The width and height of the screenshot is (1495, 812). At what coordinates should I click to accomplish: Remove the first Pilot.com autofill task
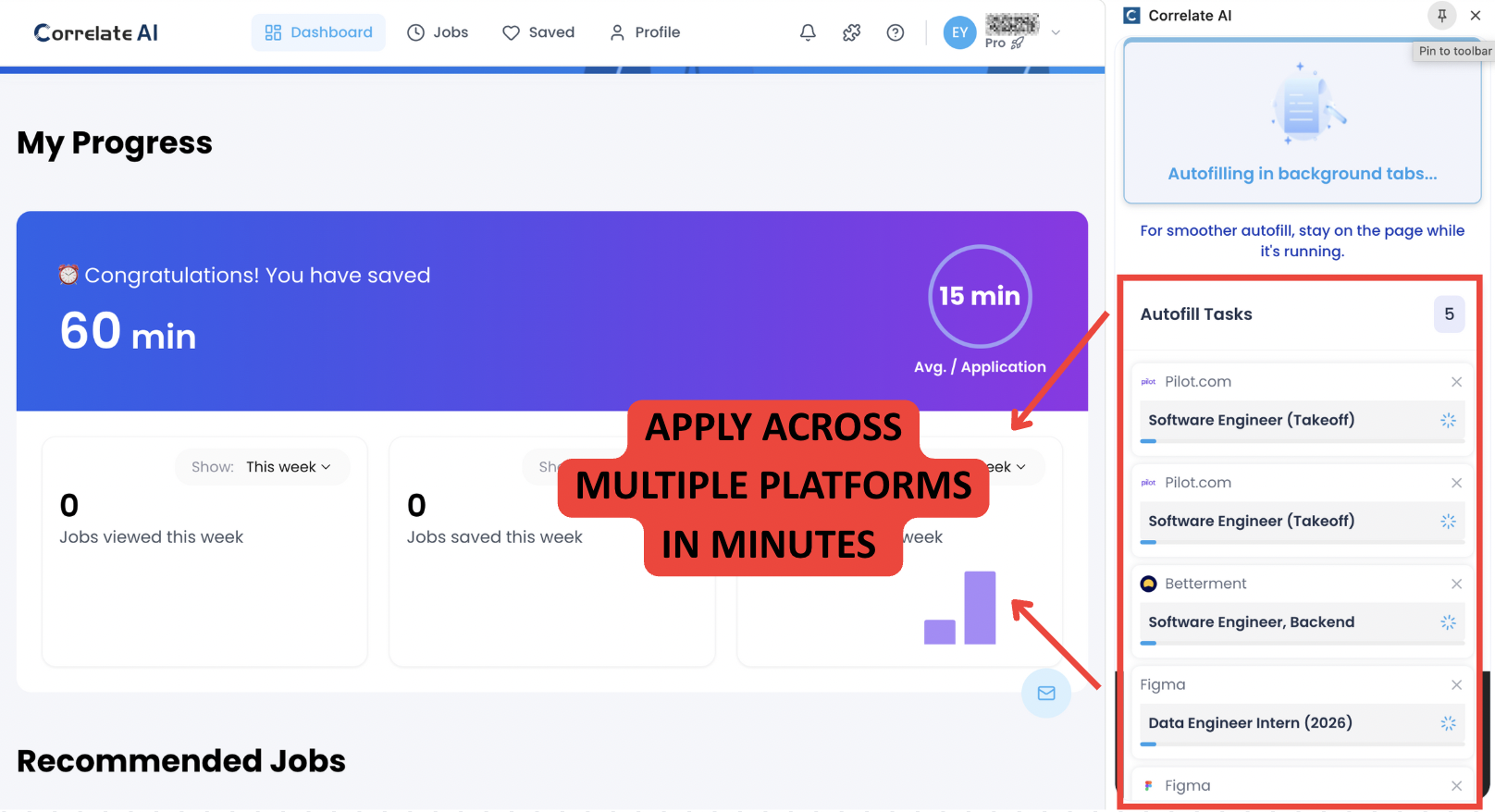[x=1456, y=382]
